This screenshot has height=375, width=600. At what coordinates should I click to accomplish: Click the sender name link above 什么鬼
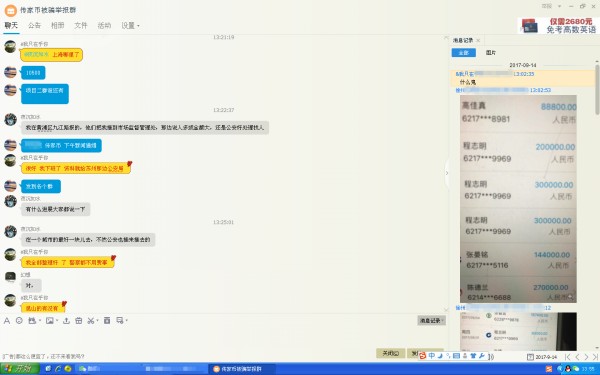click(484, 74)
